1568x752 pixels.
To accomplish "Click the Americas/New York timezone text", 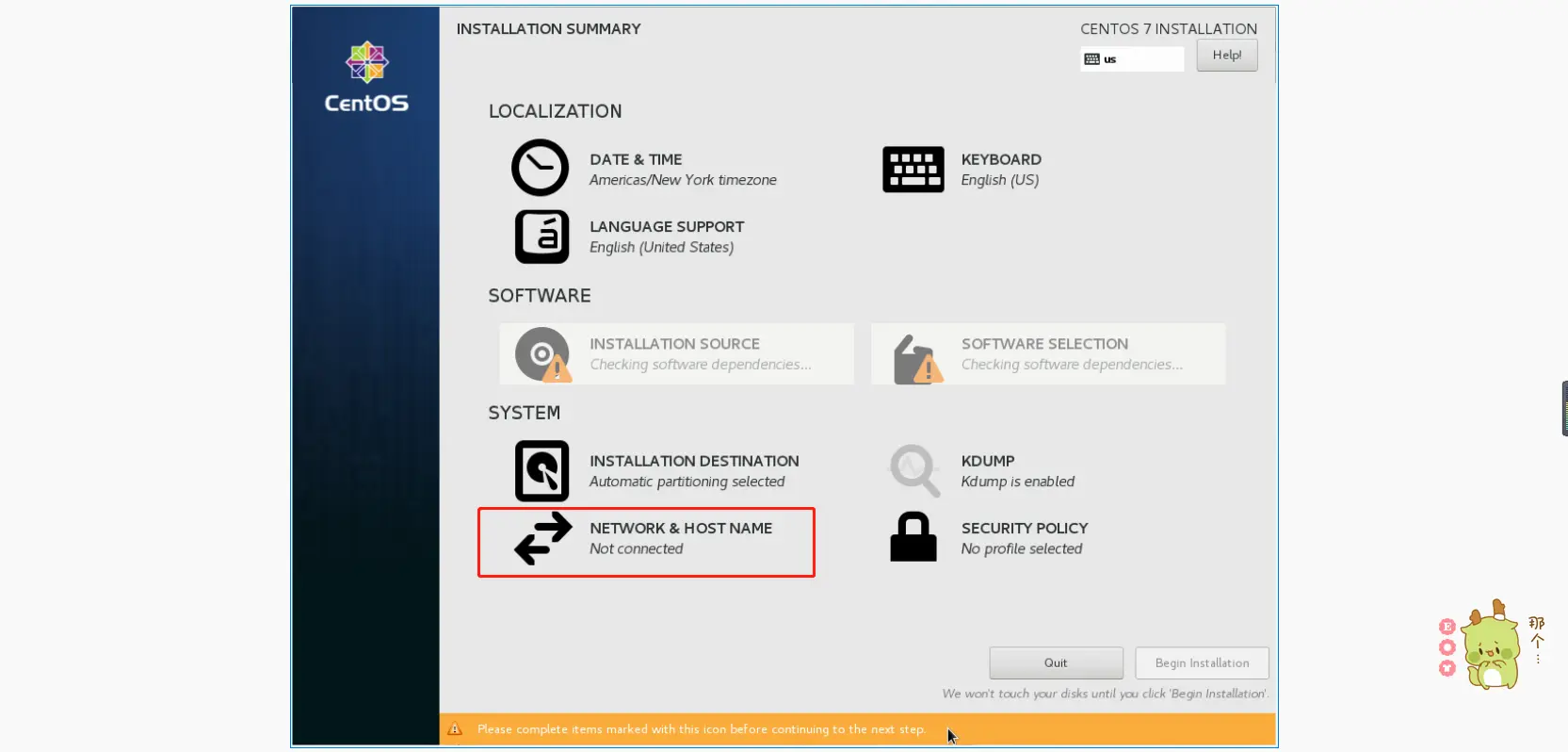I will coord(683,180).
